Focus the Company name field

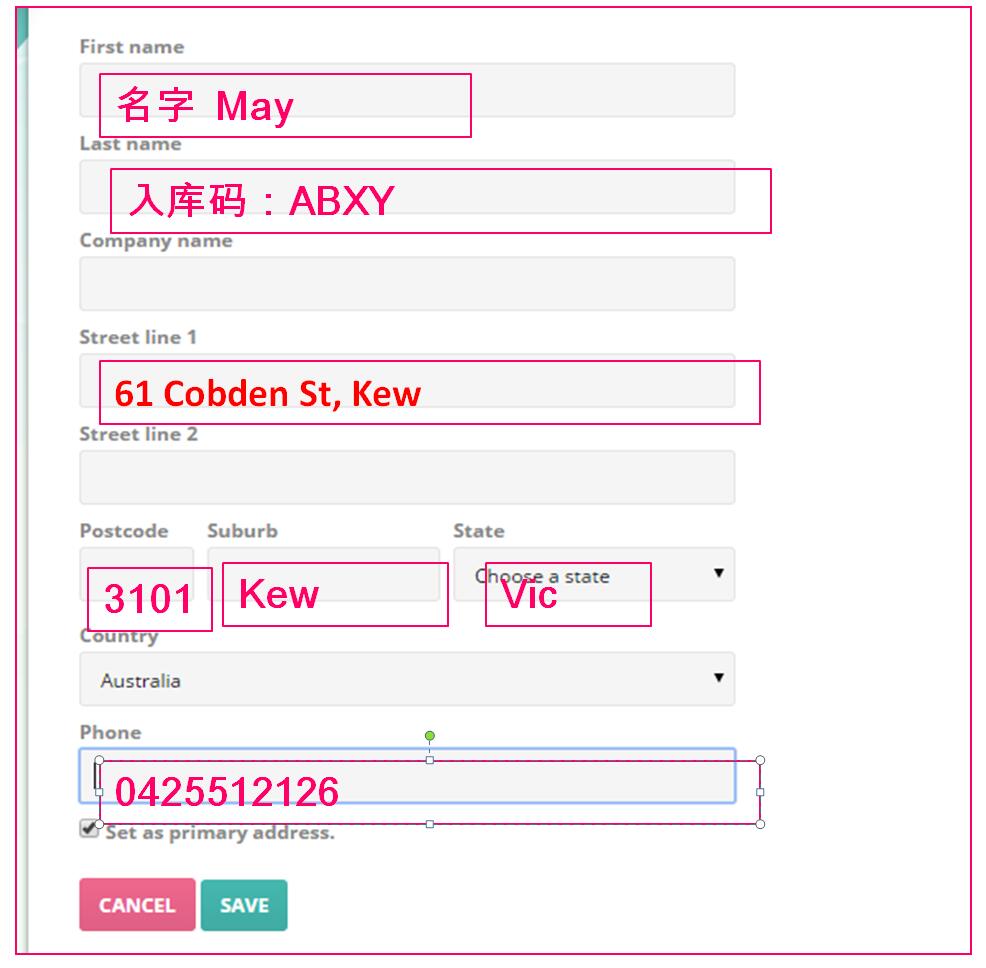pyautogui.click(x=407, y=284)
